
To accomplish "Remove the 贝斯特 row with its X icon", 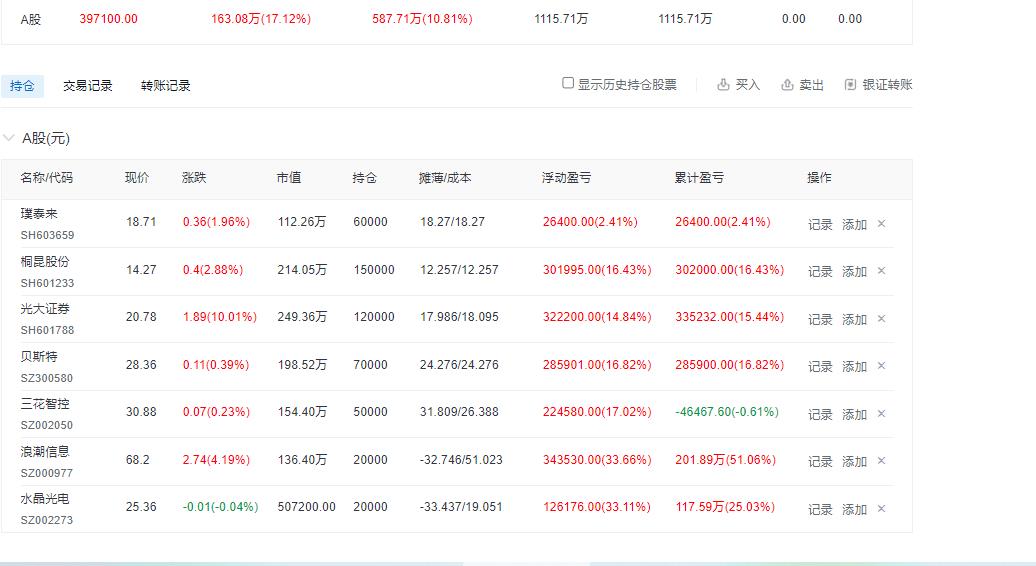I will (881, 366).
